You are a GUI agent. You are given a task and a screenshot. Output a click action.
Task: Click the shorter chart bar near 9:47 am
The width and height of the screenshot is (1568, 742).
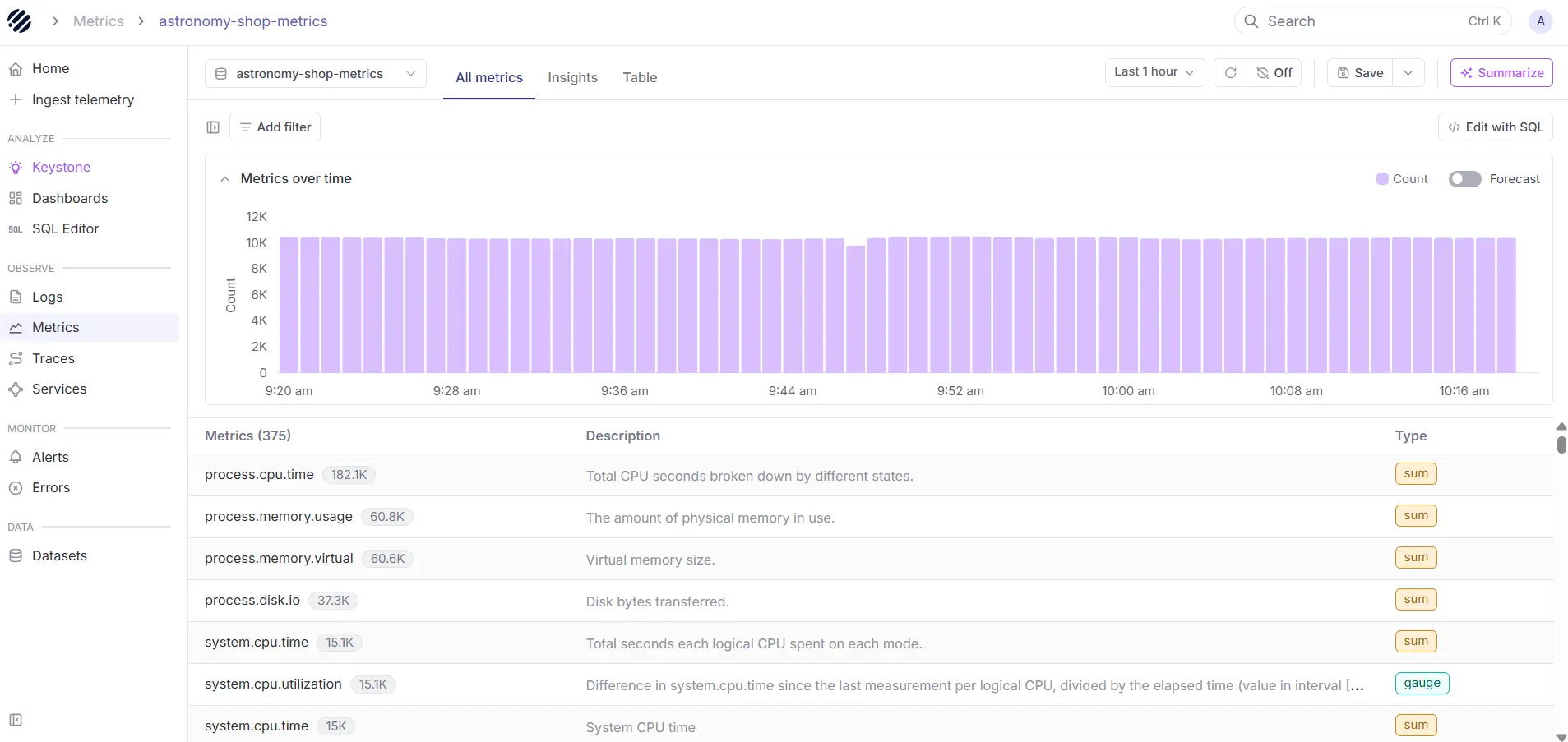856,309
